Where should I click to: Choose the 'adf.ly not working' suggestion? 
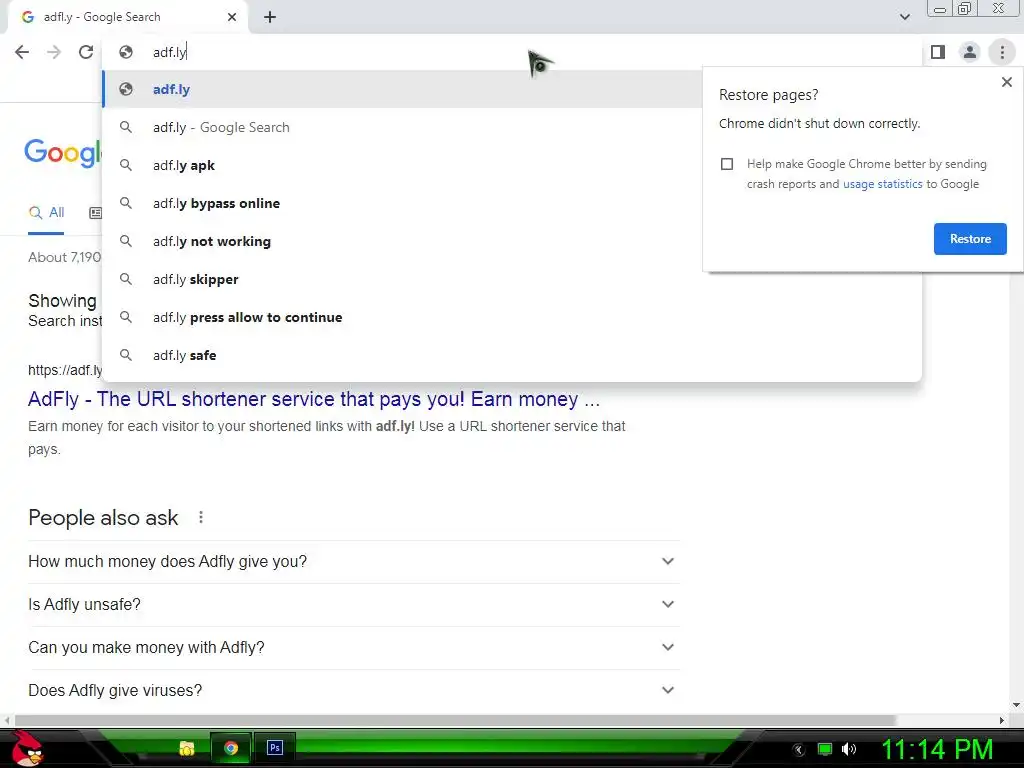click(403, 241)
